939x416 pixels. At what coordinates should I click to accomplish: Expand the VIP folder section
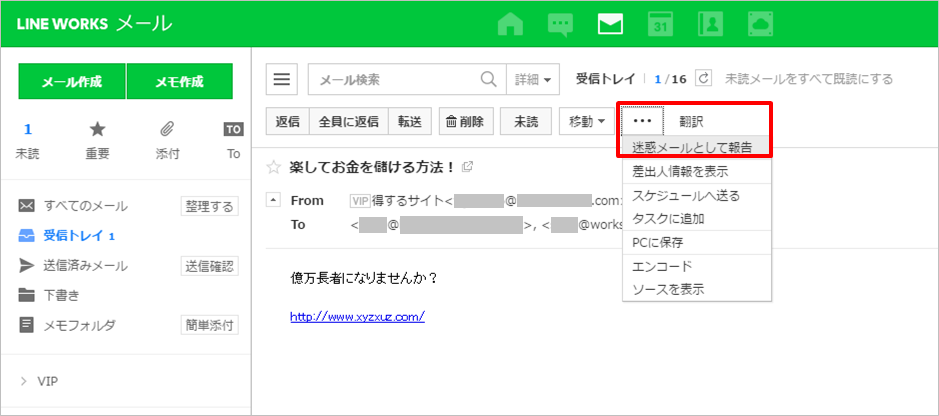tap(24, 381)
